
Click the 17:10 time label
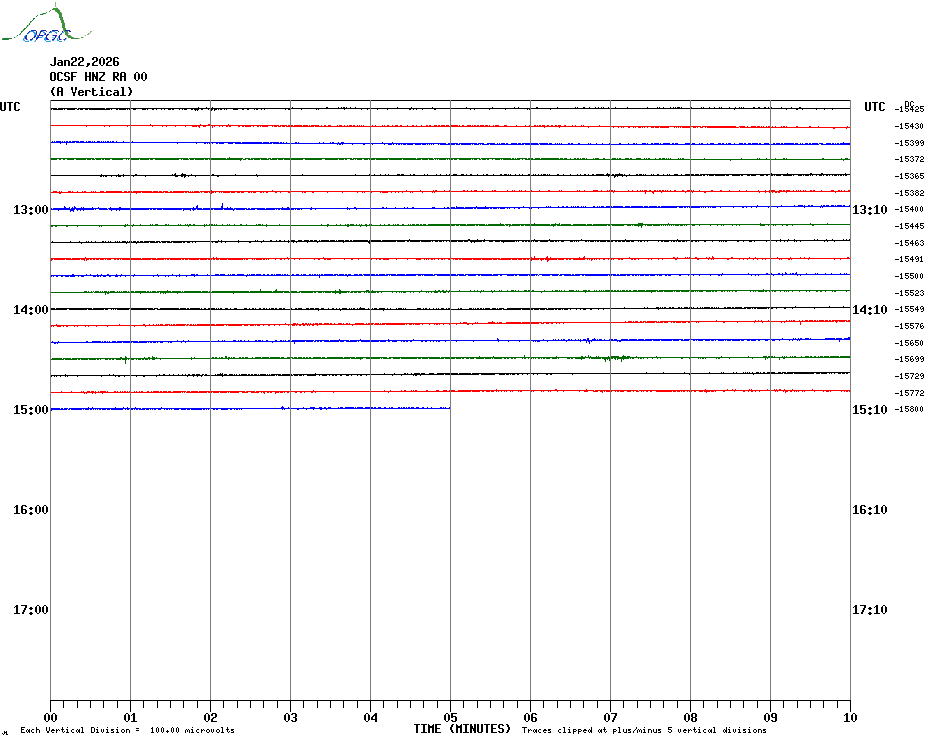870,610
